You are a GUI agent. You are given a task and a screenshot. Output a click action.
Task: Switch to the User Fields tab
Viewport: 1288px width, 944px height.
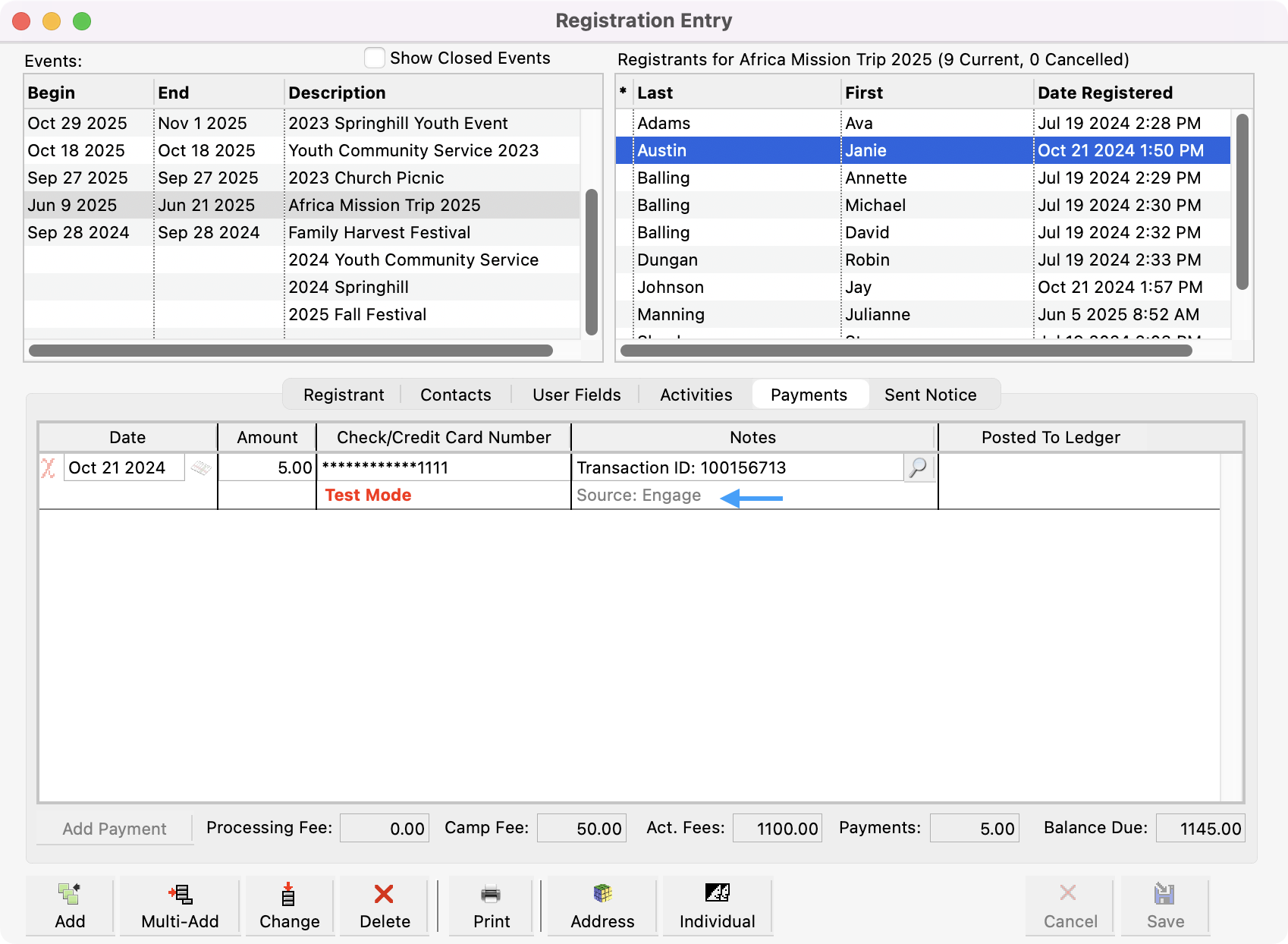click(x=576, y=394)
